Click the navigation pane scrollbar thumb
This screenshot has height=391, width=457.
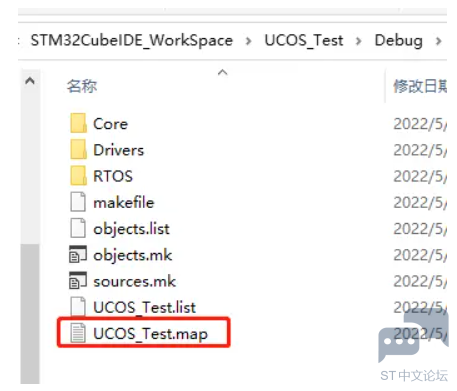click(x=30, y=314)
